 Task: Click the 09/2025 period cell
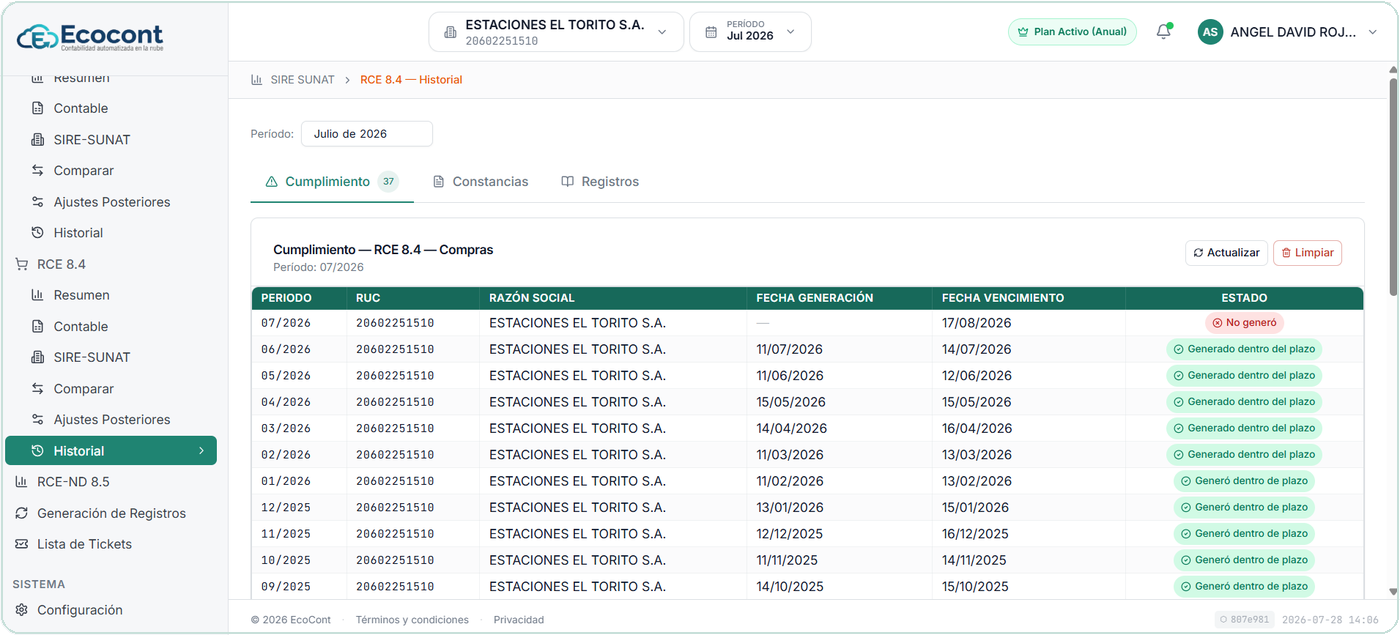(x=286, y=586)
